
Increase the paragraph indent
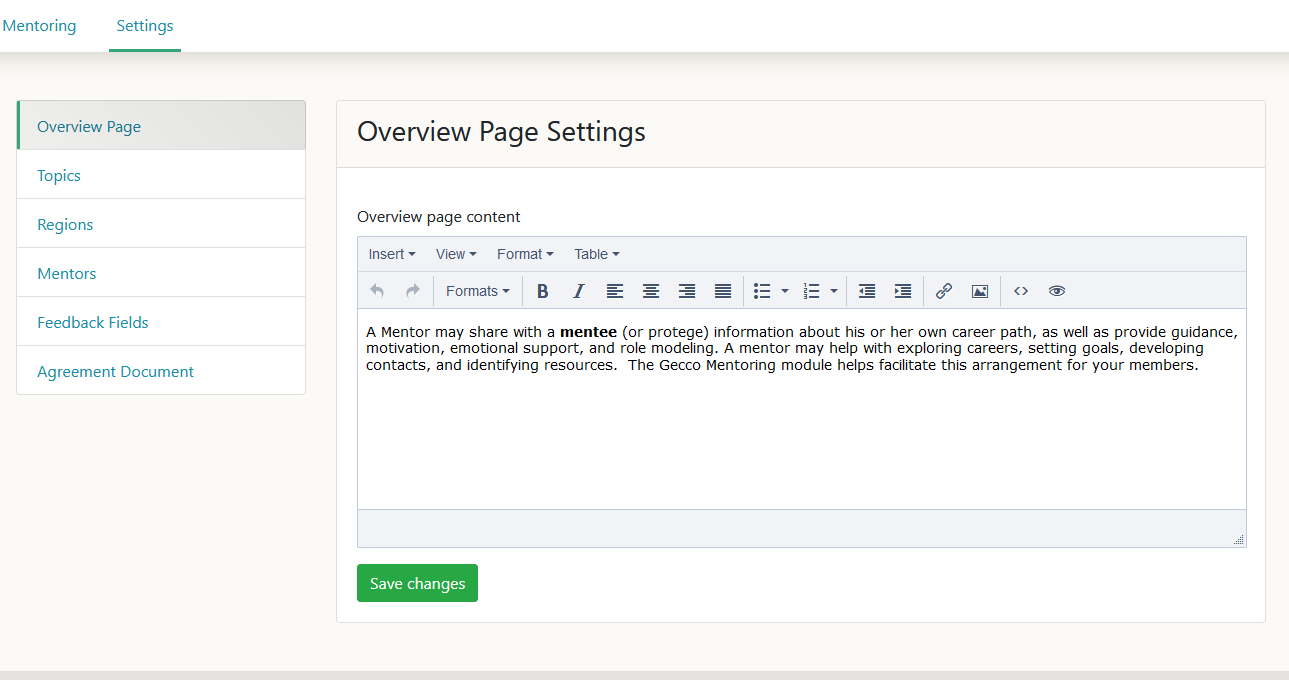pyautogui.click(x=902, y=291)
